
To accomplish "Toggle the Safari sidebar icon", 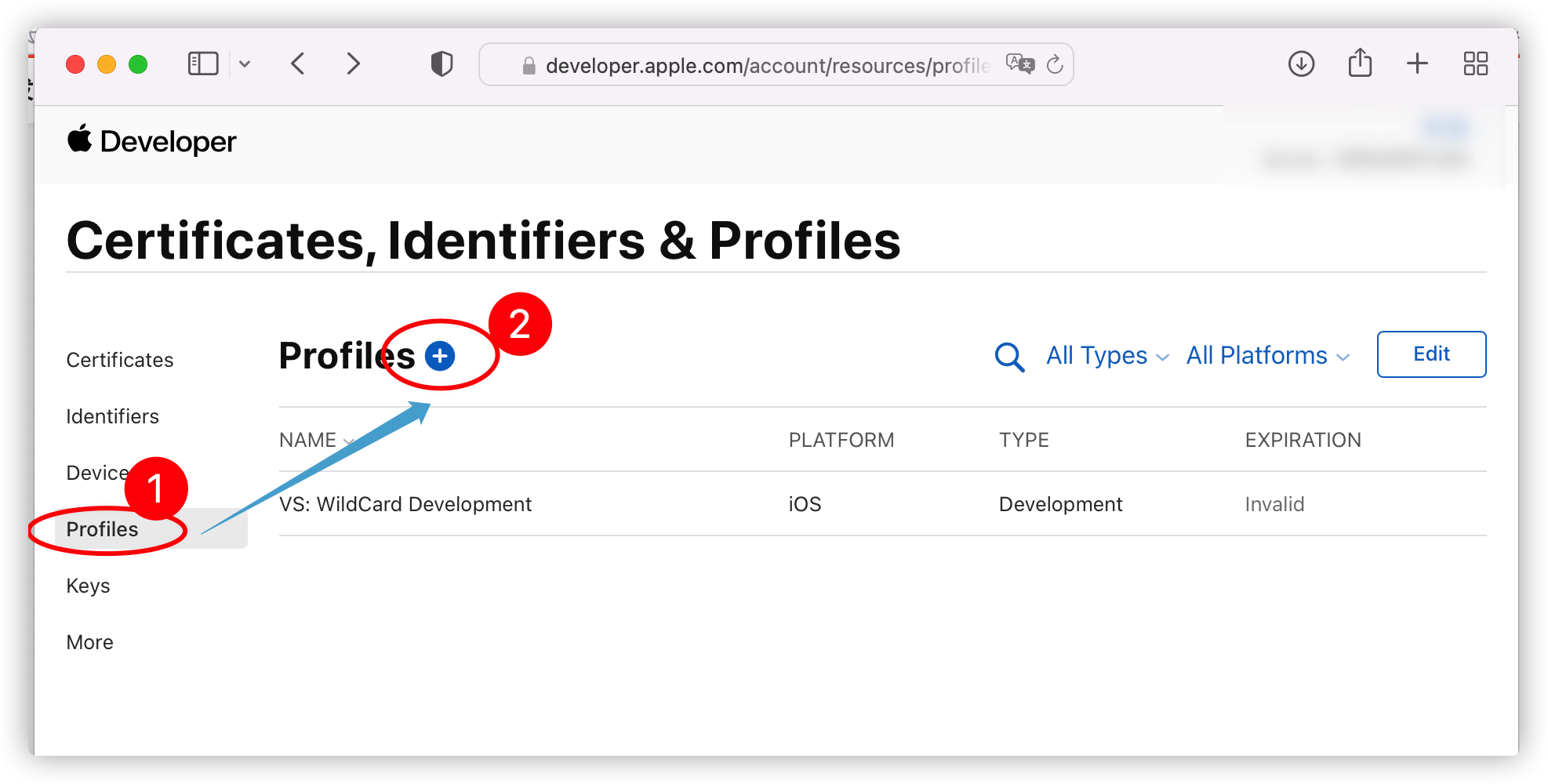I will [203, 64].
